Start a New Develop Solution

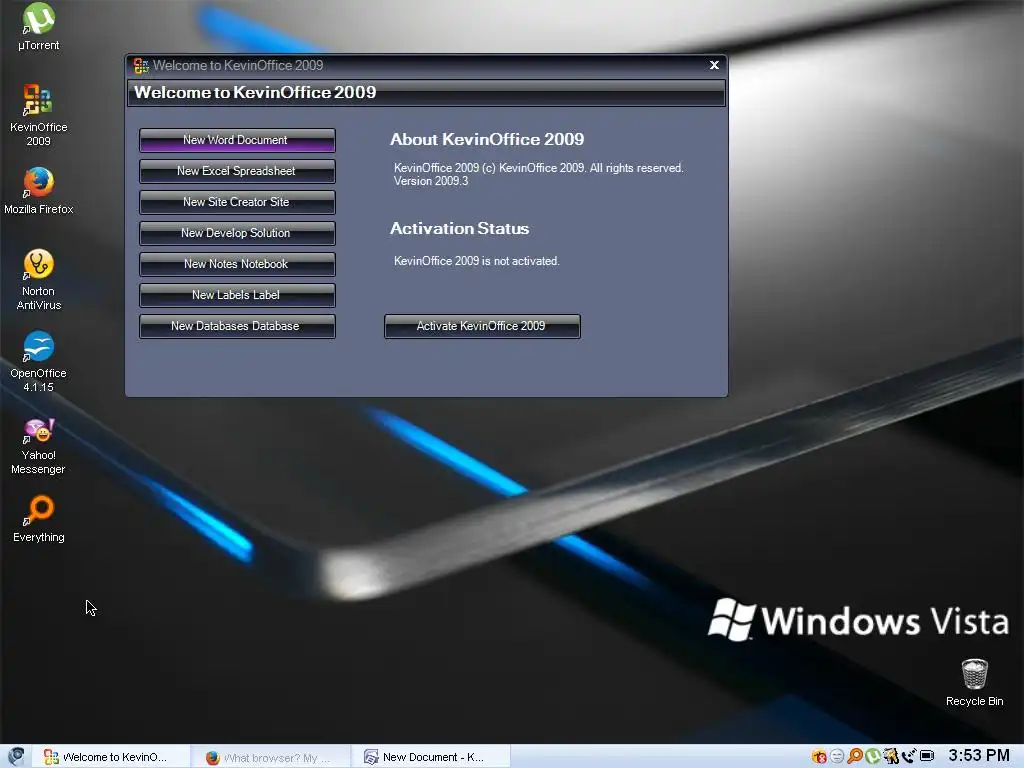[237, 233]
